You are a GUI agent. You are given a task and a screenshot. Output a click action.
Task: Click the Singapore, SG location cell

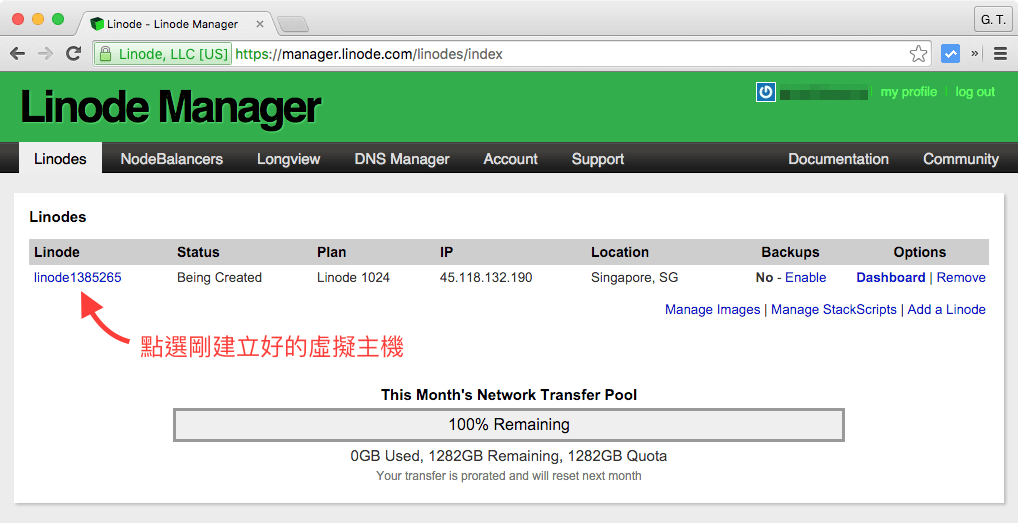click(634, 278)
